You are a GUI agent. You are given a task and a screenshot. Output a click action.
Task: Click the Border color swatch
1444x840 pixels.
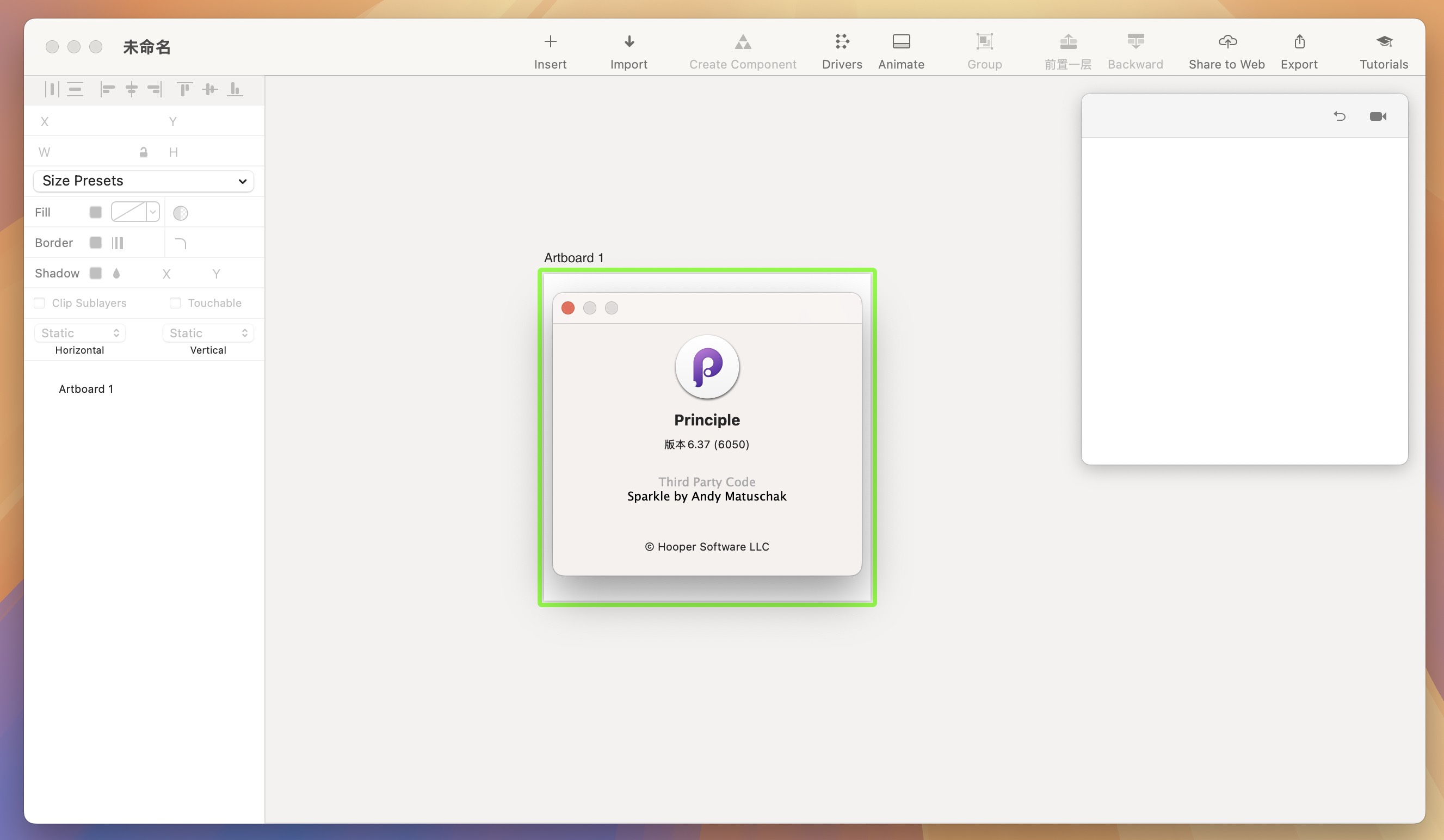point(96,243)
